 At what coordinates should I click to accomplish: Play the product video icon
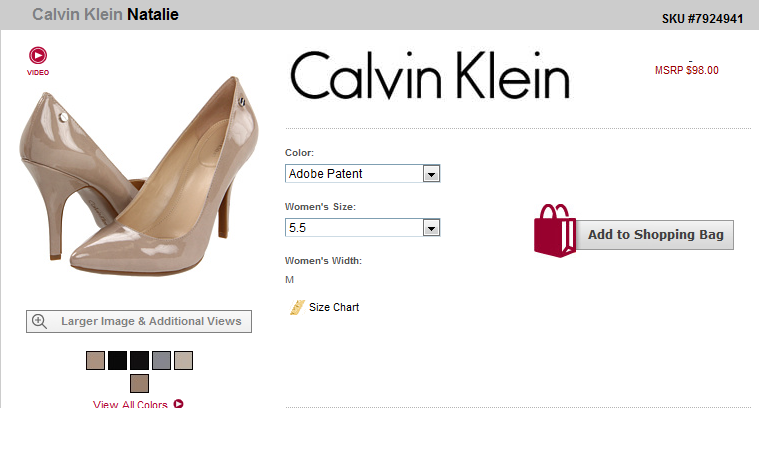pyautogui.click(x=38, y=57)
